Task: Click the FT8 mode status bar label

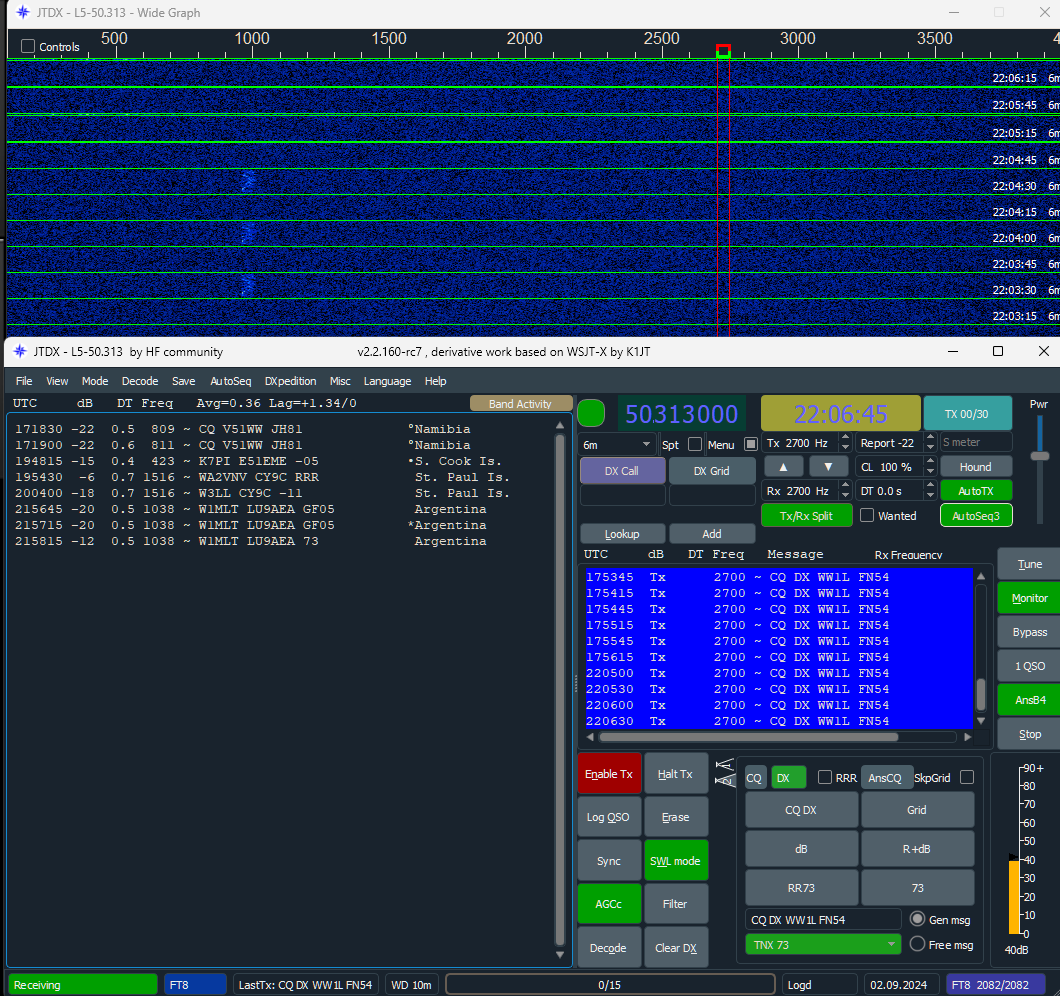Action: point(195,985)
